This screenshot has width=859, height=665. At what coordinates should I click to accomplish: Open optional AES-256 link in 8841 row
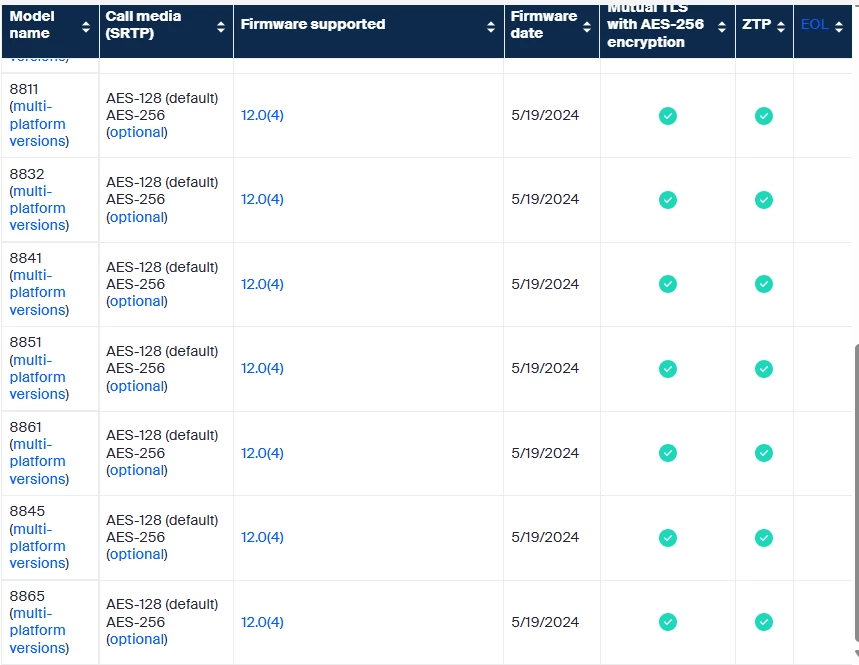click(137, 301)
